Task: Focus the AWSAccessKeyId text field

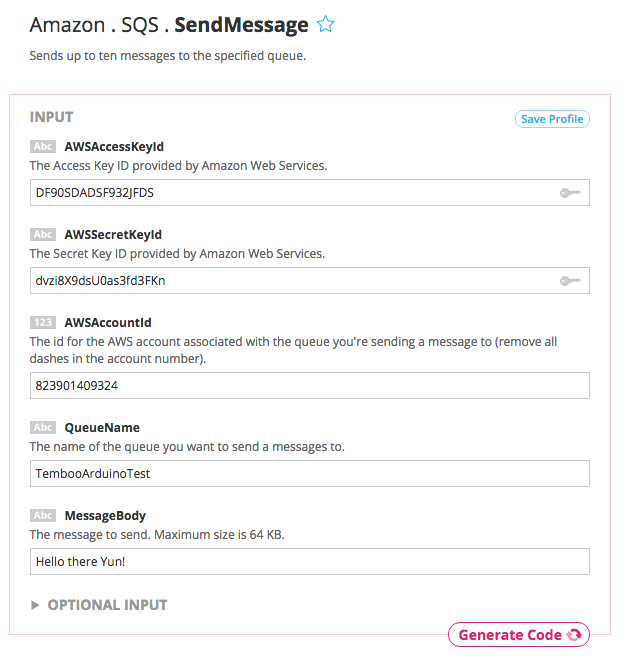Action: (x=290, y=192)
